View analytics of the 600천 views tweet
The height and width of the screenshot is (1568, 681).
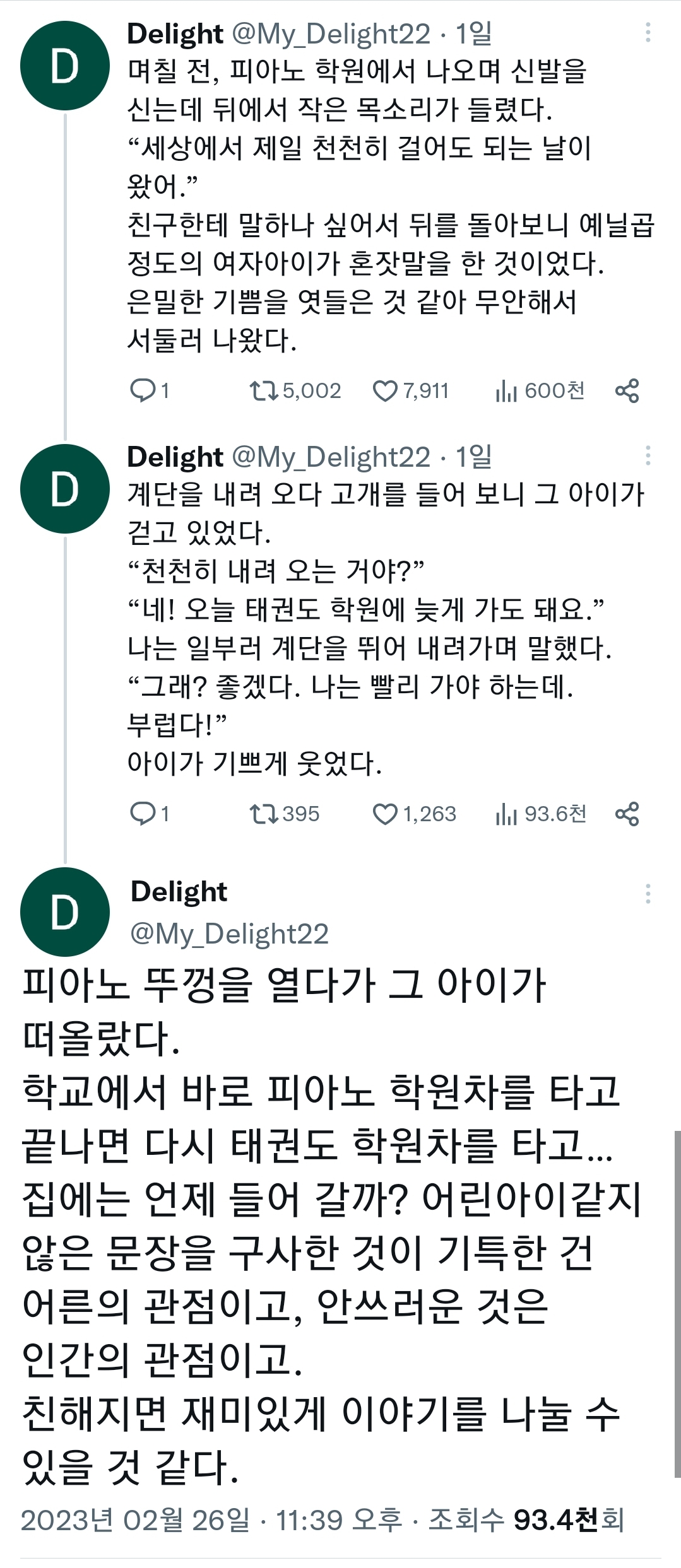[506, 391]
